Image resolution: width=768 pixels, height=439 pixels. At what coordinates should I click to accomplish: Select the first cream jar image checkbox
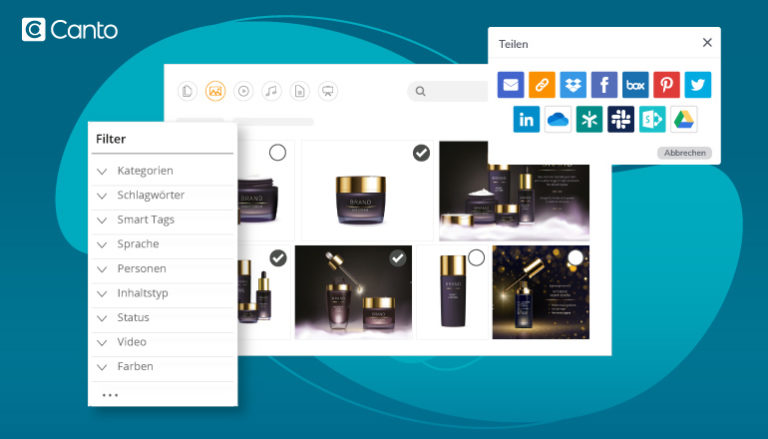(x=277, y=152)
